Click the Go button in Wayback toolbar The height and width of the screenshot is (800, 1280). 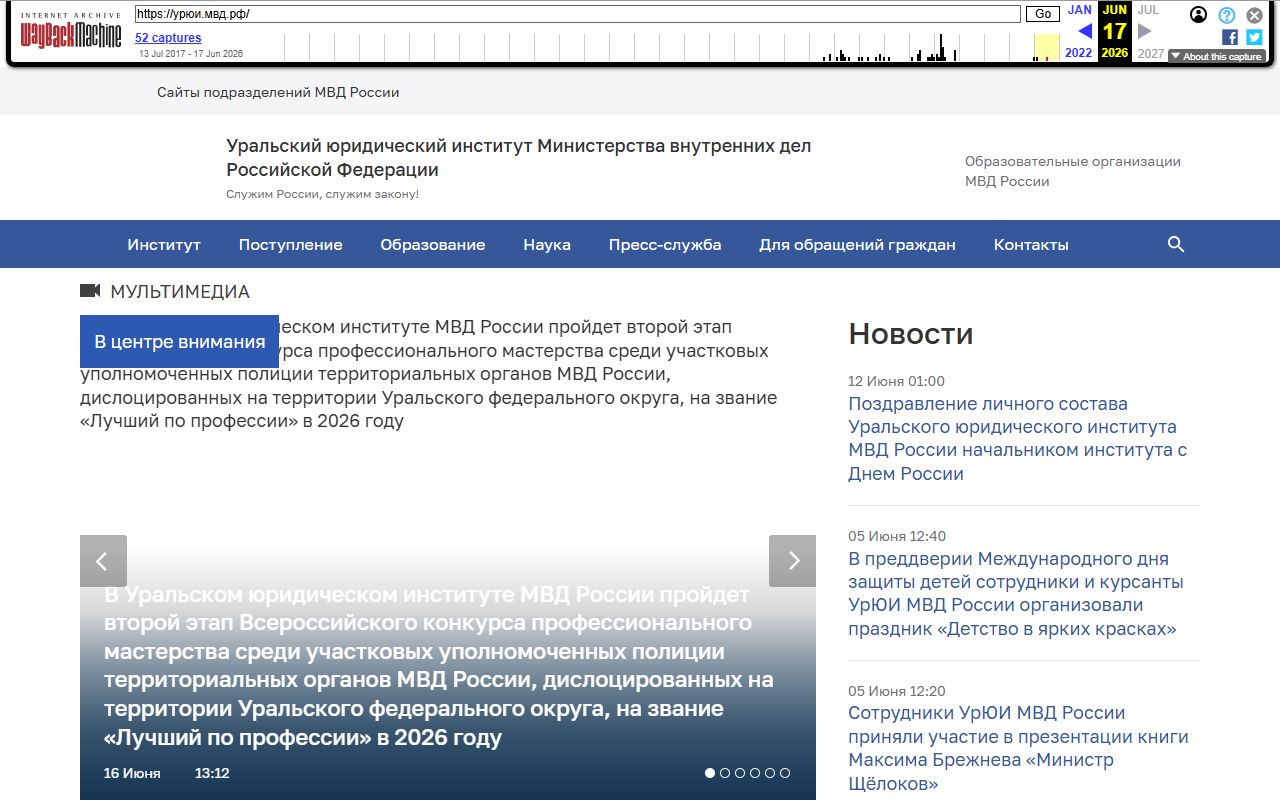[1043, 14]
